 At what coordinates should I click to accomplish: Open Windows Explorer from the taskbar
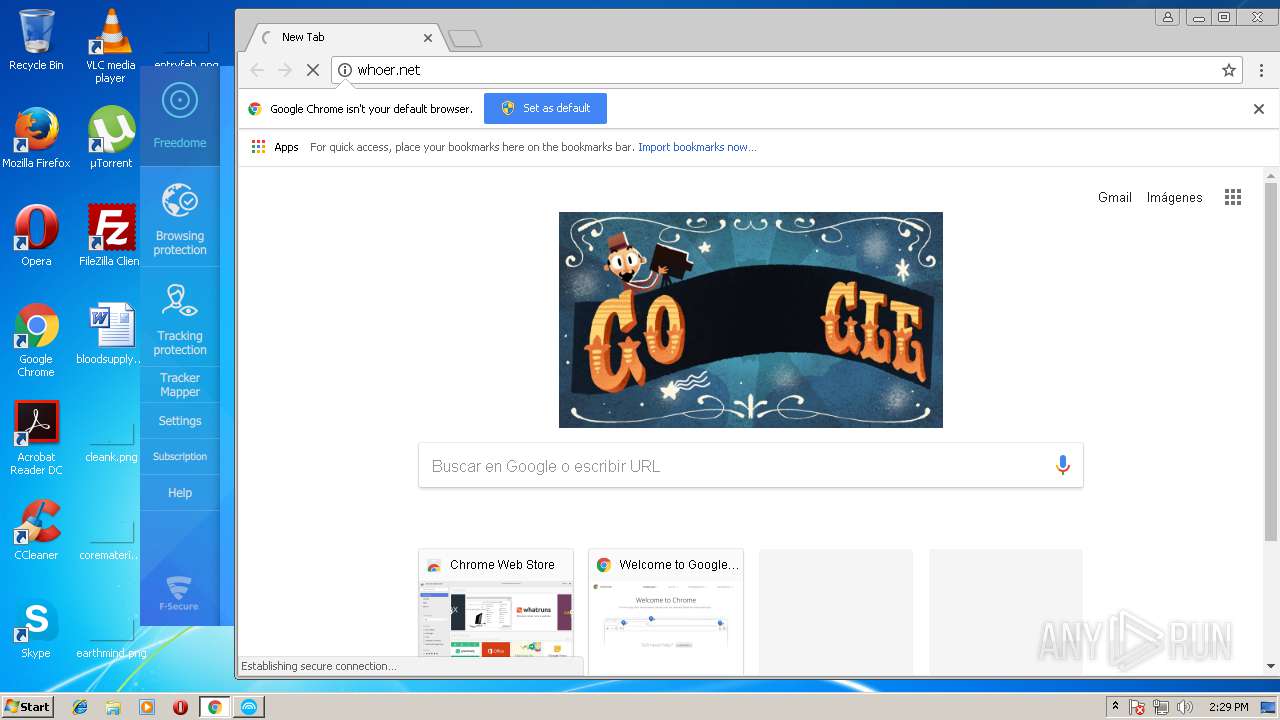[x=113, y=707]
